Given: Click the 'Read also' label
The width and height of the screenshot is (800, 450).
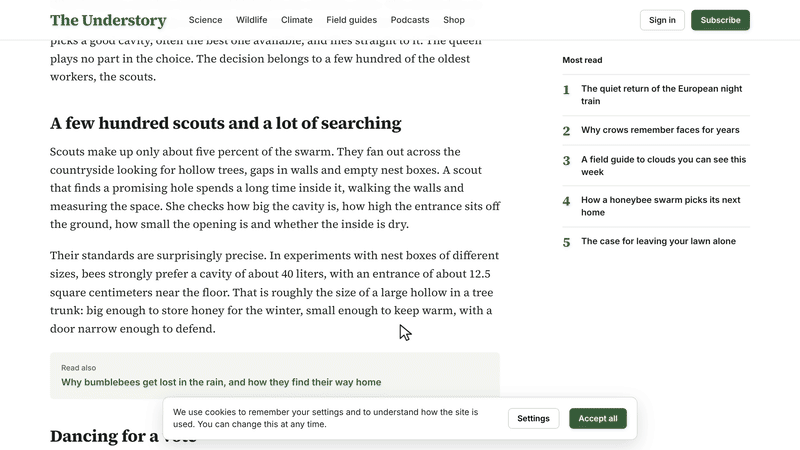Looking at the screenshot, I should 79,367.
